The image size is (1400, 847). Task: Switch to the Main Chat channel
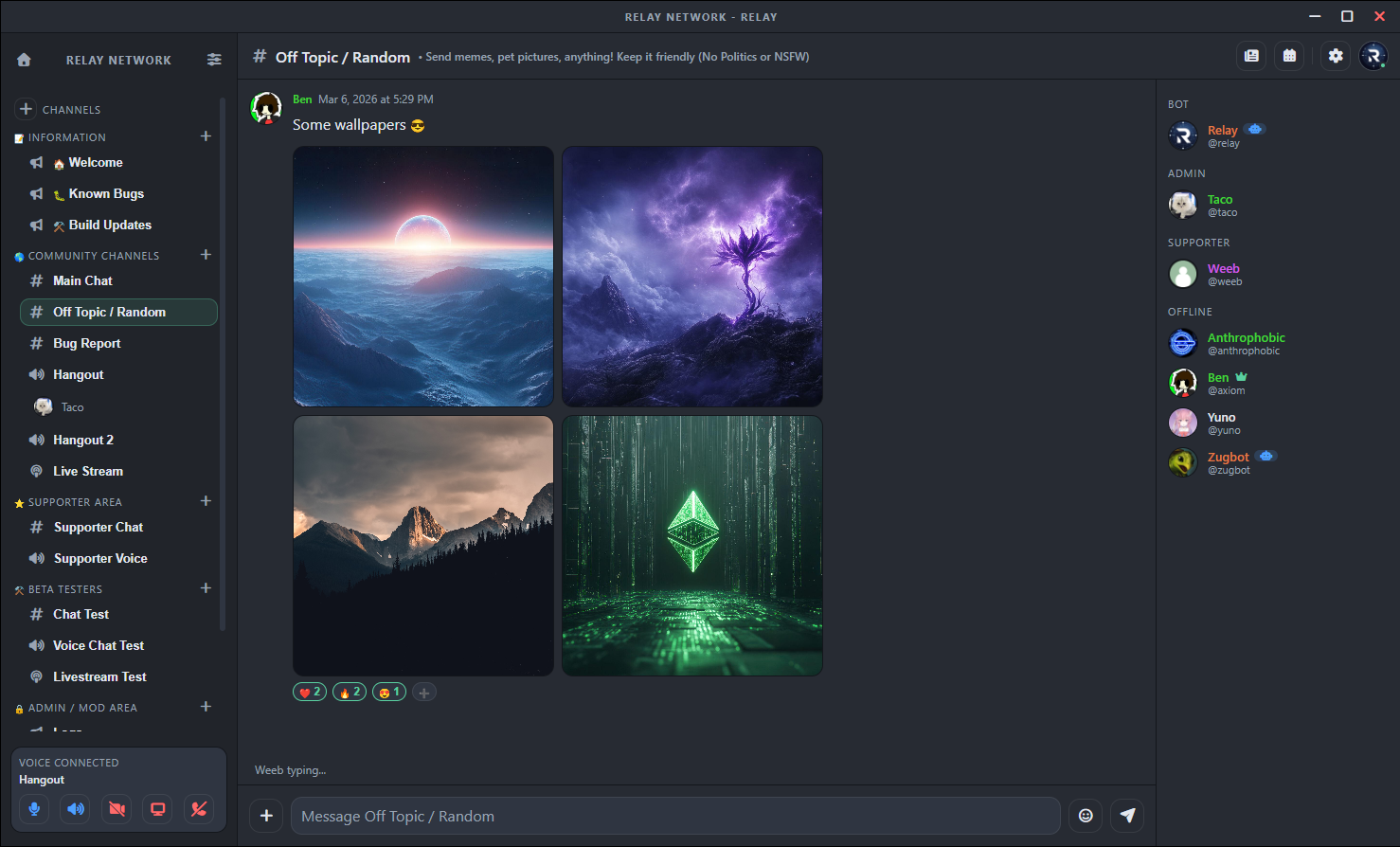tap(82, 280)
